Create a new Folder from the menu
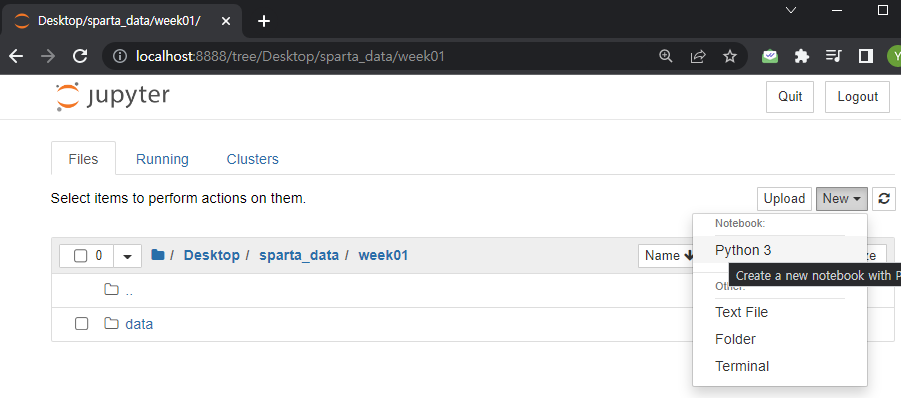This screenshot has width=901, height=398. (780, 339)
